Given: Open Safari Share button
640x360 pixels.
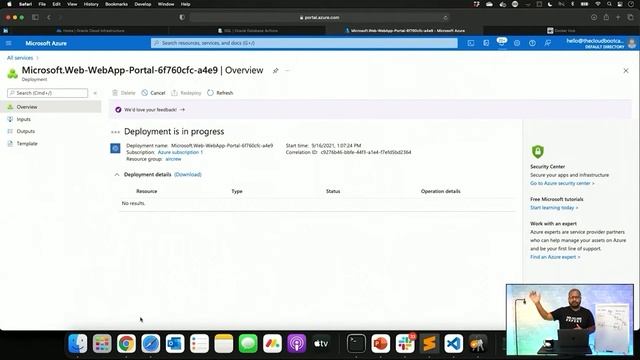Looking at the screenshot, I should (x=606, y=17).
